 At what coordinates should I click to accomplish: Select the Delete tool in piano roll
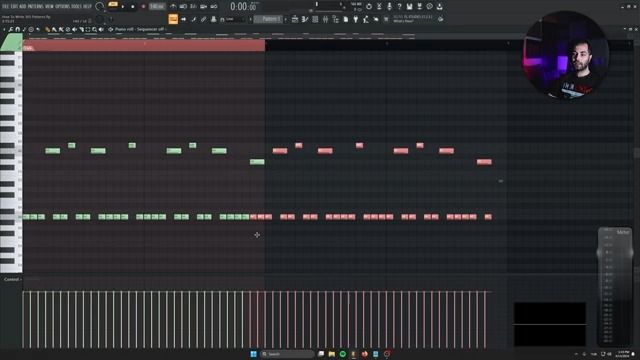[61, 29]
